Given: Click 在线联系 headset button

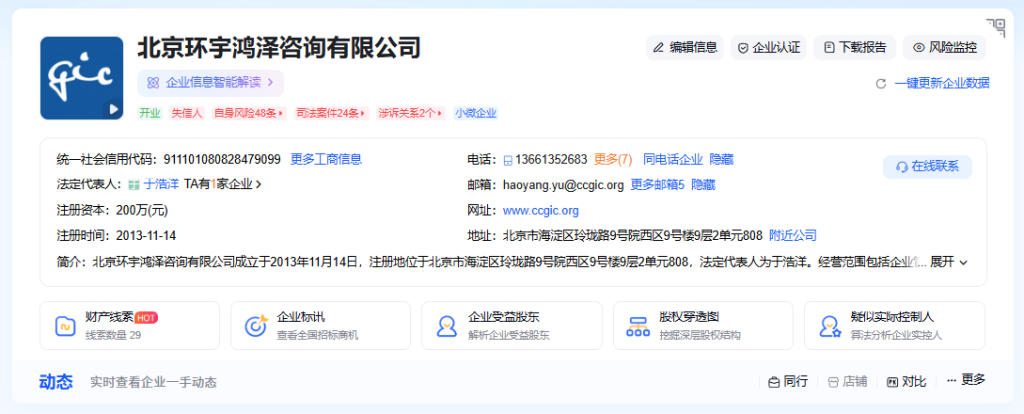Looking at the screenshot, I should [x=927, y=167].
